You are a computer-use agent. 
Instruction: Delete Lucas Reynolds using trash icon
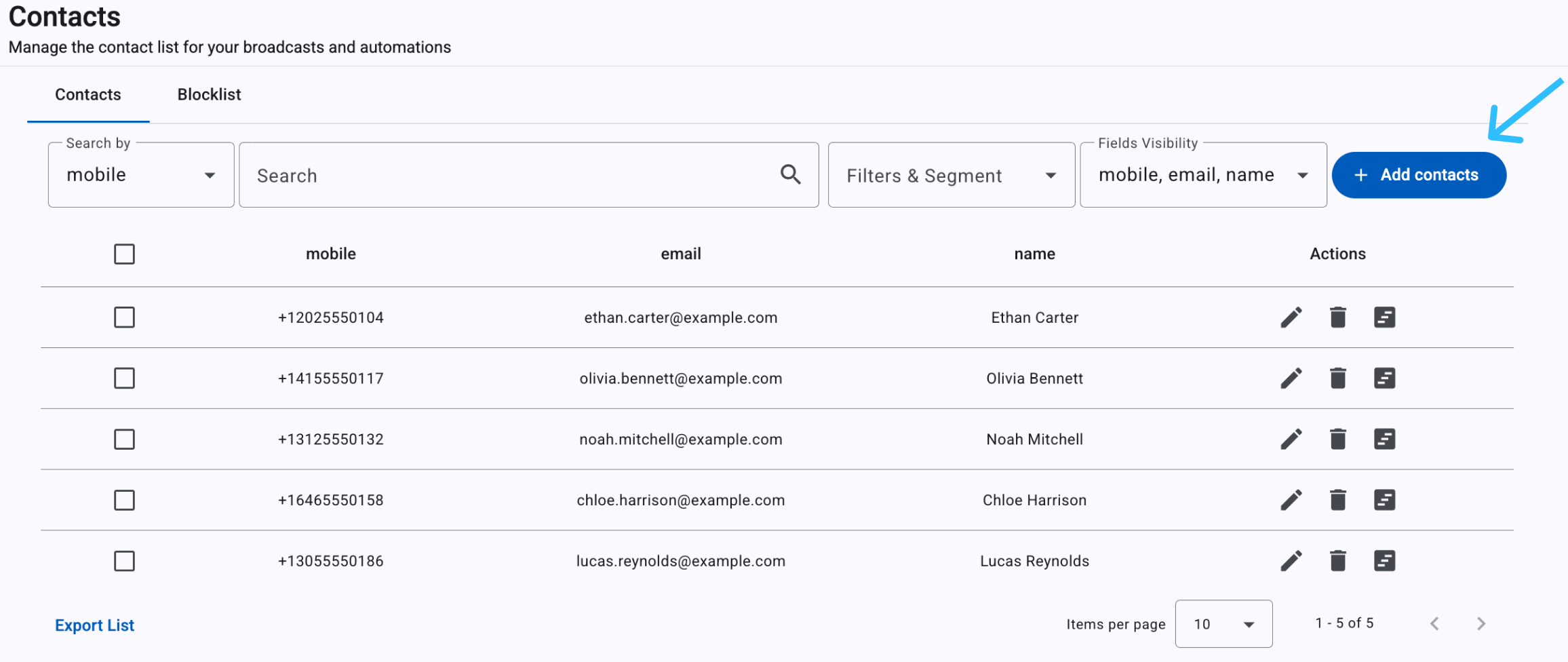click(1338, 561)
